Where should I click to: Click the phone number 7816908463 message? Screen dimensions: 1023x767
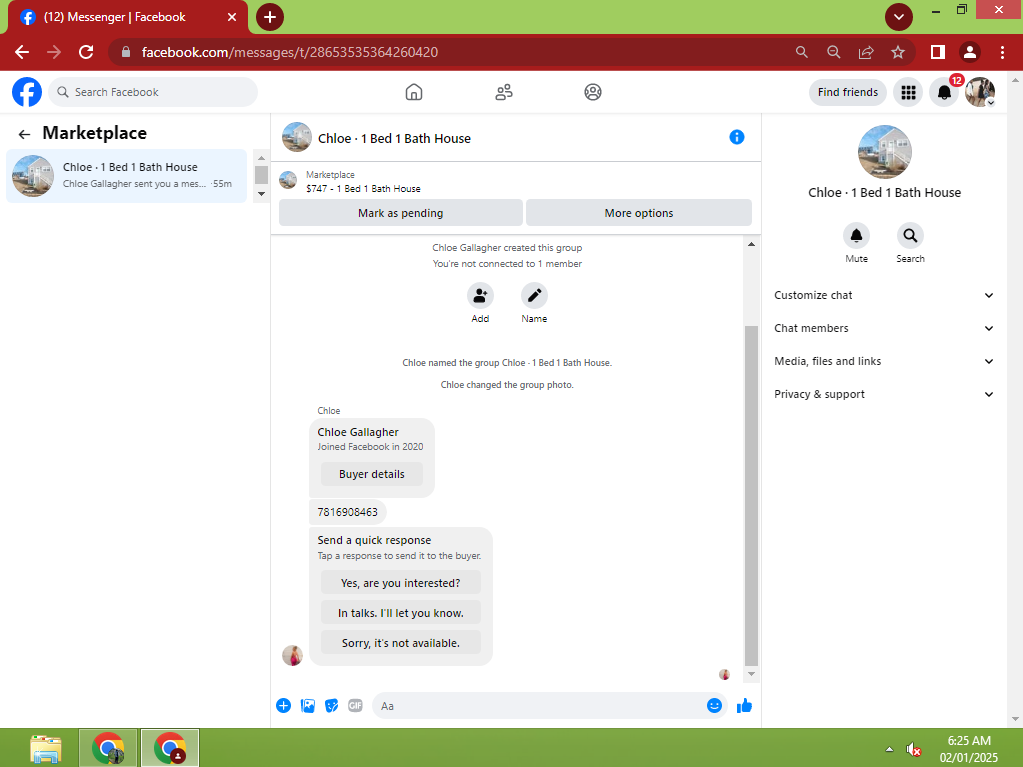tap(348, 512)
